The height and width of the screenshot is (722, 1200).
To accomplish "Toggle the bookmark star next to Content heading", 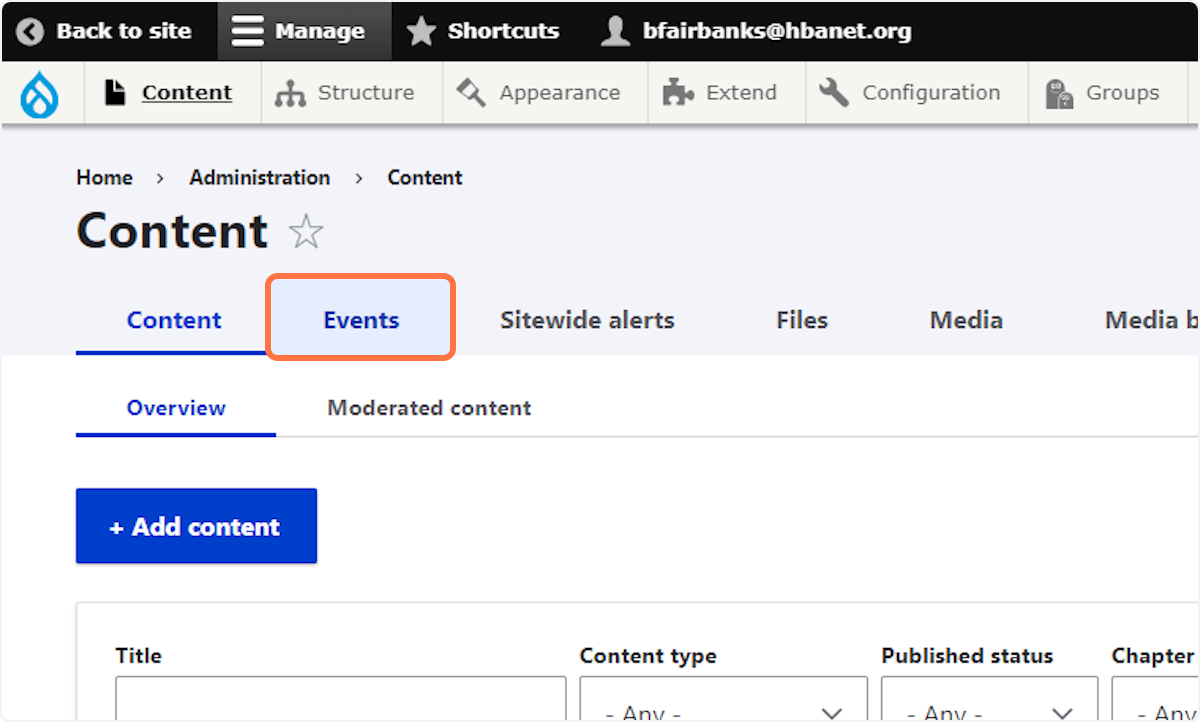I will point(306,231).
